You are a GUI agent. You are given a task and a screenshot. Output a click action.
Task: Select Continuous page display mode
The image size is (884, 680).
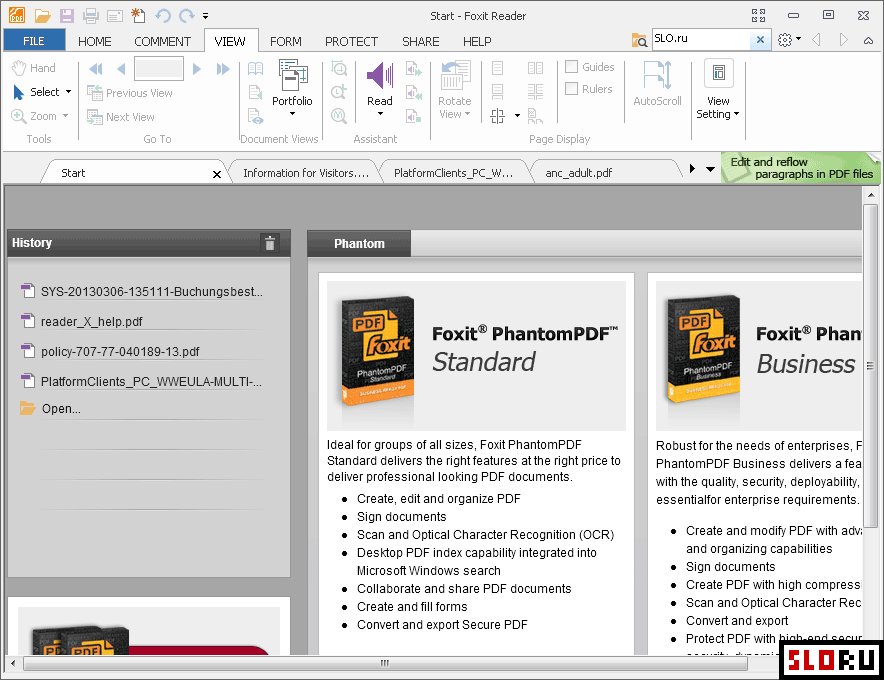click(x=497, y=92)
